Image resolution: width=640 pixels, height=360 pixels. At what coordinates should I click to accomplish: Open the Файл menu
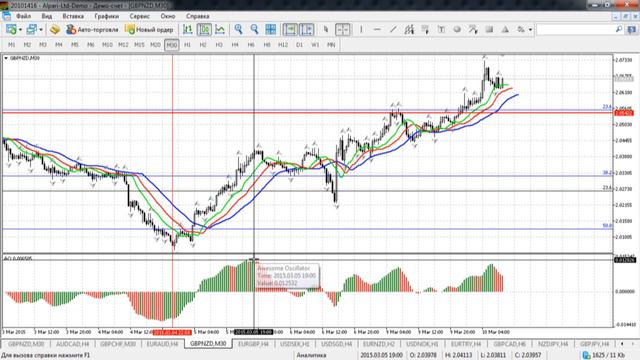(23, 16)
